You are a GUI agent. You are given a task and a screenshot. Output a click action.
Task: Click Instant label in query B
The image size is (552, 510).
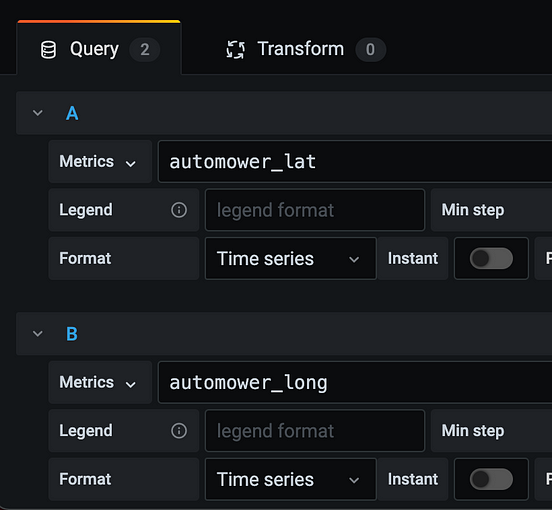pos(413,479)
